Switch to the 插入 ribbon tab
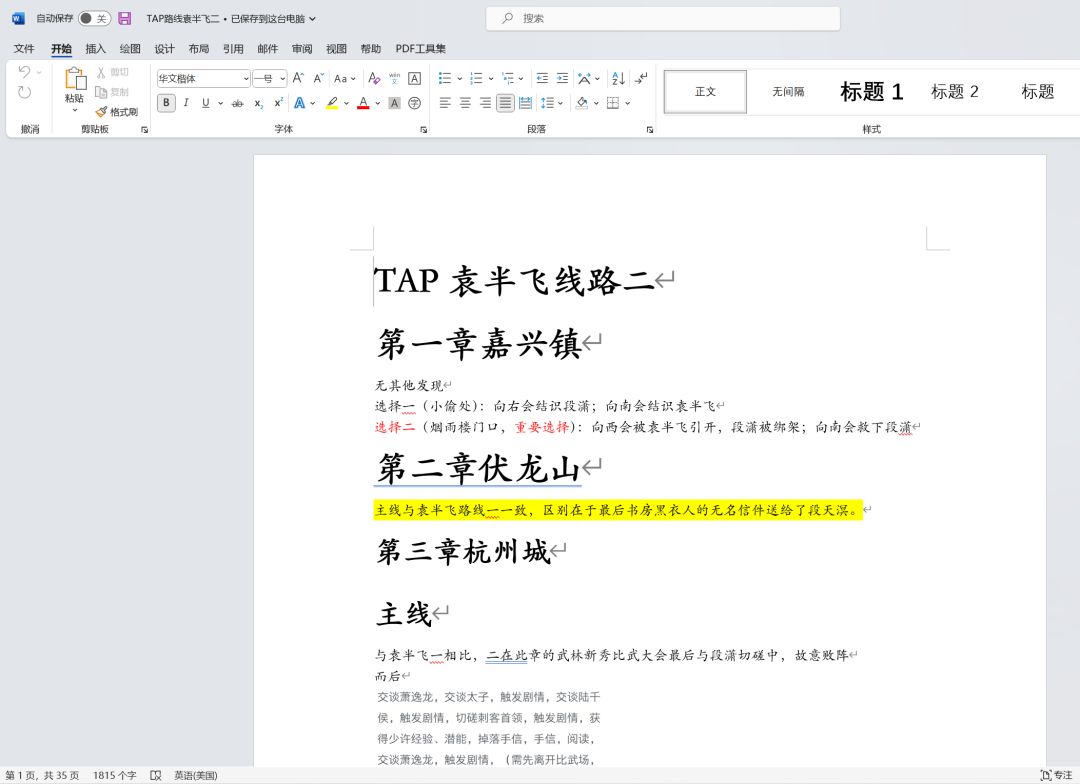The height and width of the screenshot is (784, 1080). (x=94, y=48)
